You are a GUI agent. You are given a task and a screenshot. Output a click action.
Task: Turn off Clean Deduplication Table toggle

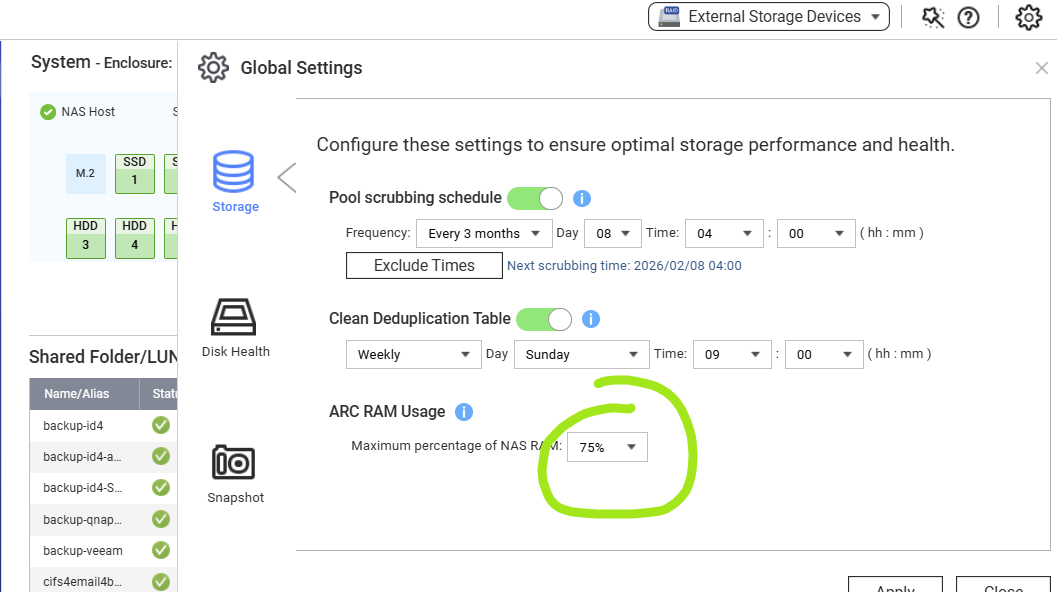tap(543, 319)
